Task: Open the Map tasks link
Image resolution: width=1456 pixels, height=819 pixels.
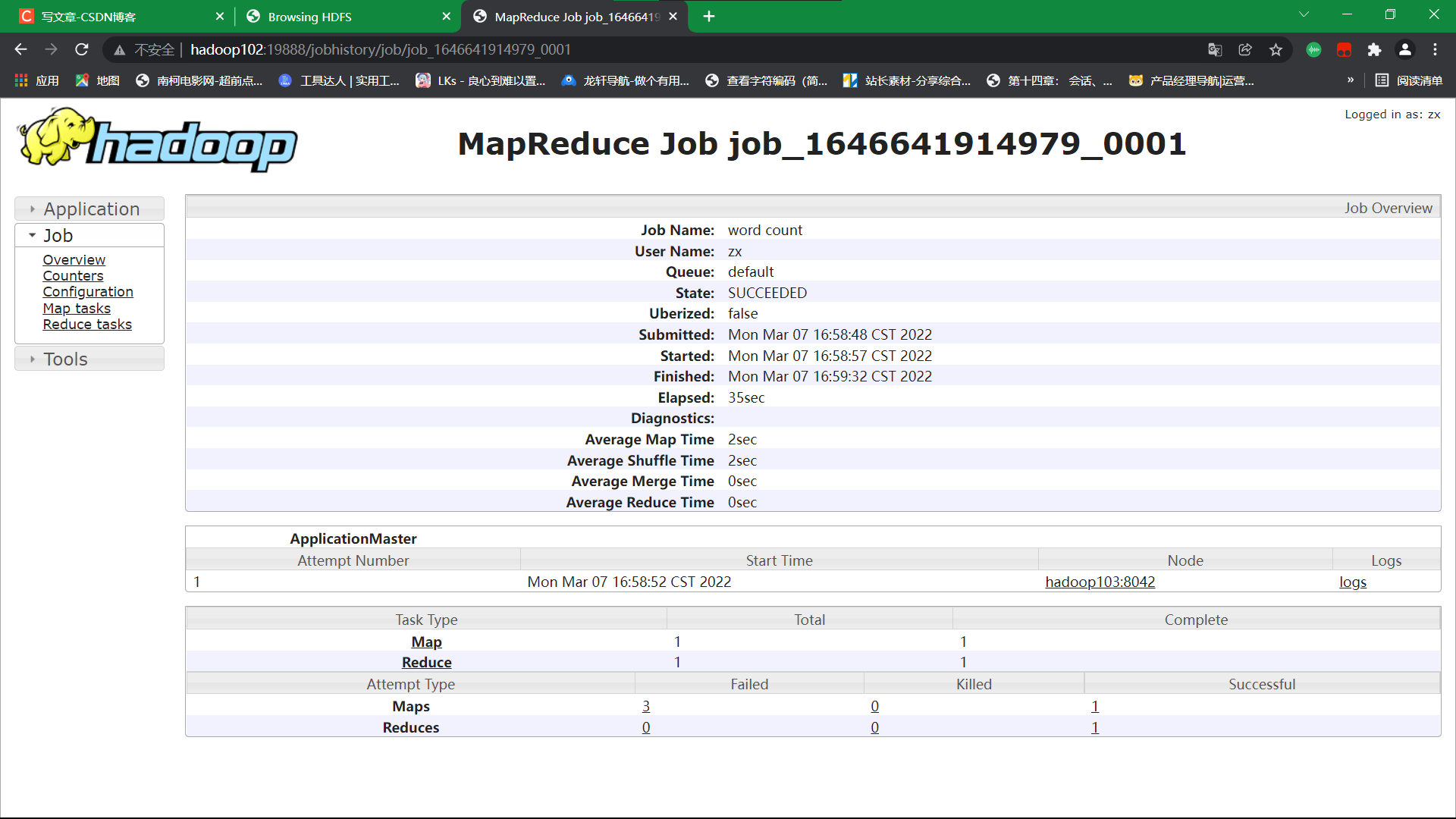Action: pos(77,309)
